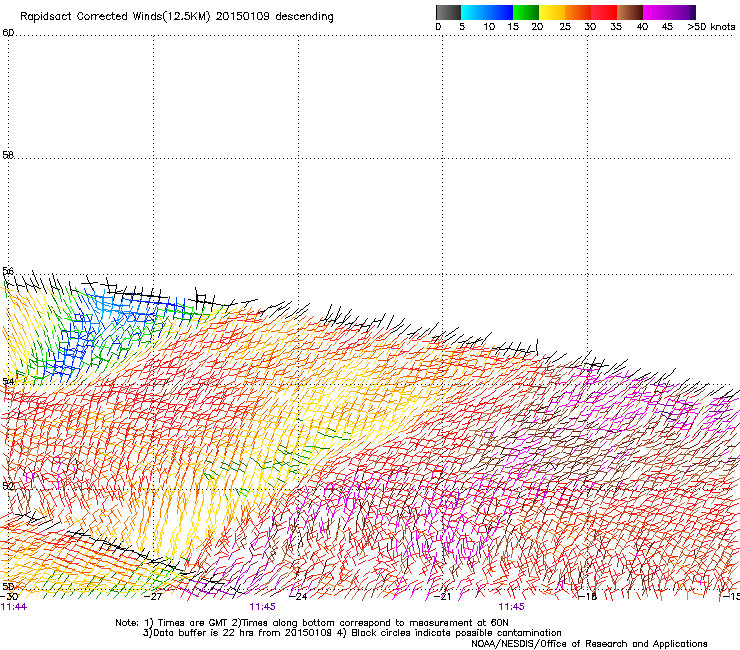Image resolution: width=740 pixels, height=650 pixels.
Task: Click the cyan 5-10 knots legend swatch
Action: [x=474, y=12]
